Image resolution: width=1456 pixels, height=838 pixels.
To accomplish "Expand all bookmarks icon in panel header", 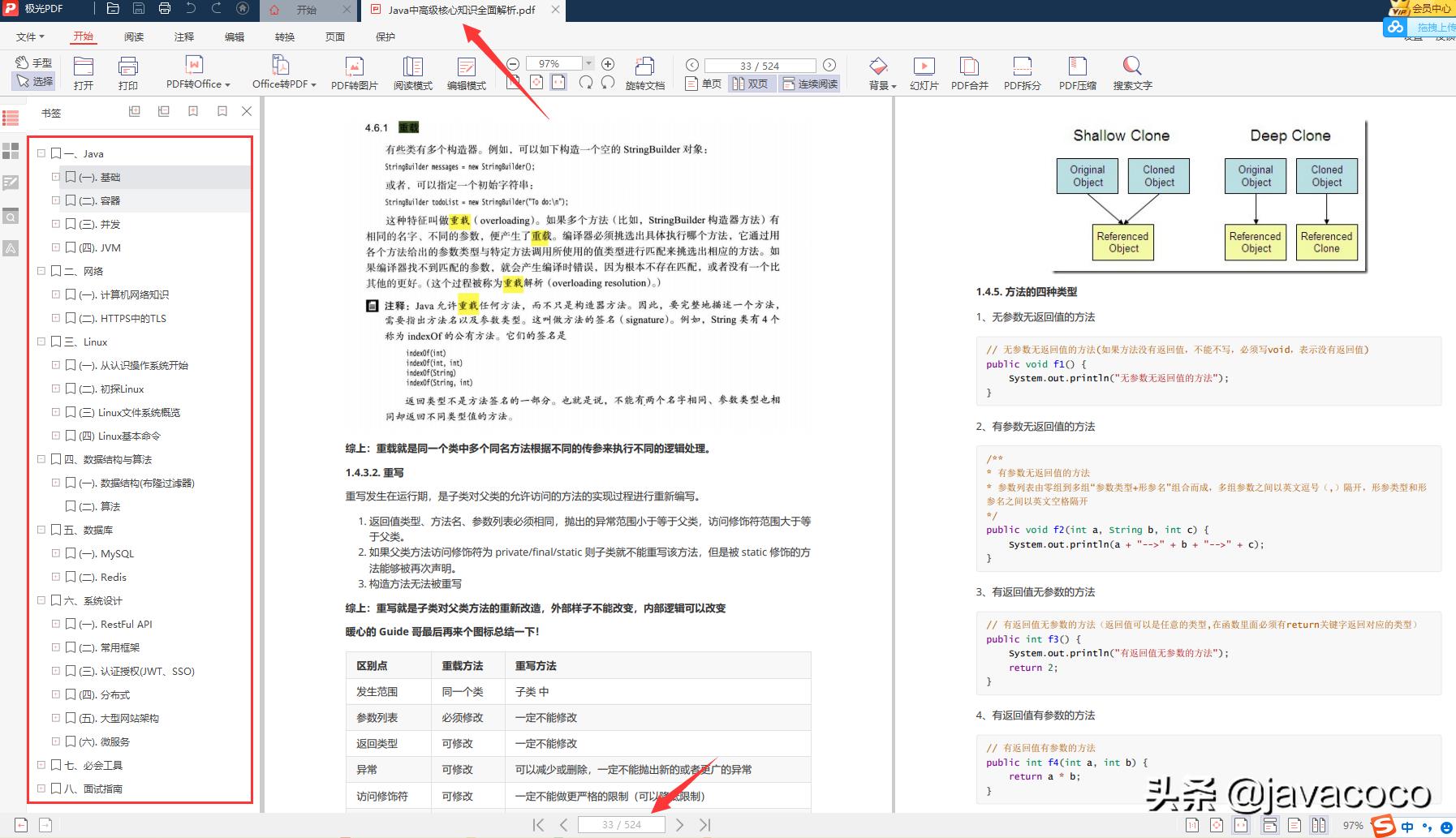I will pos(135,111).
